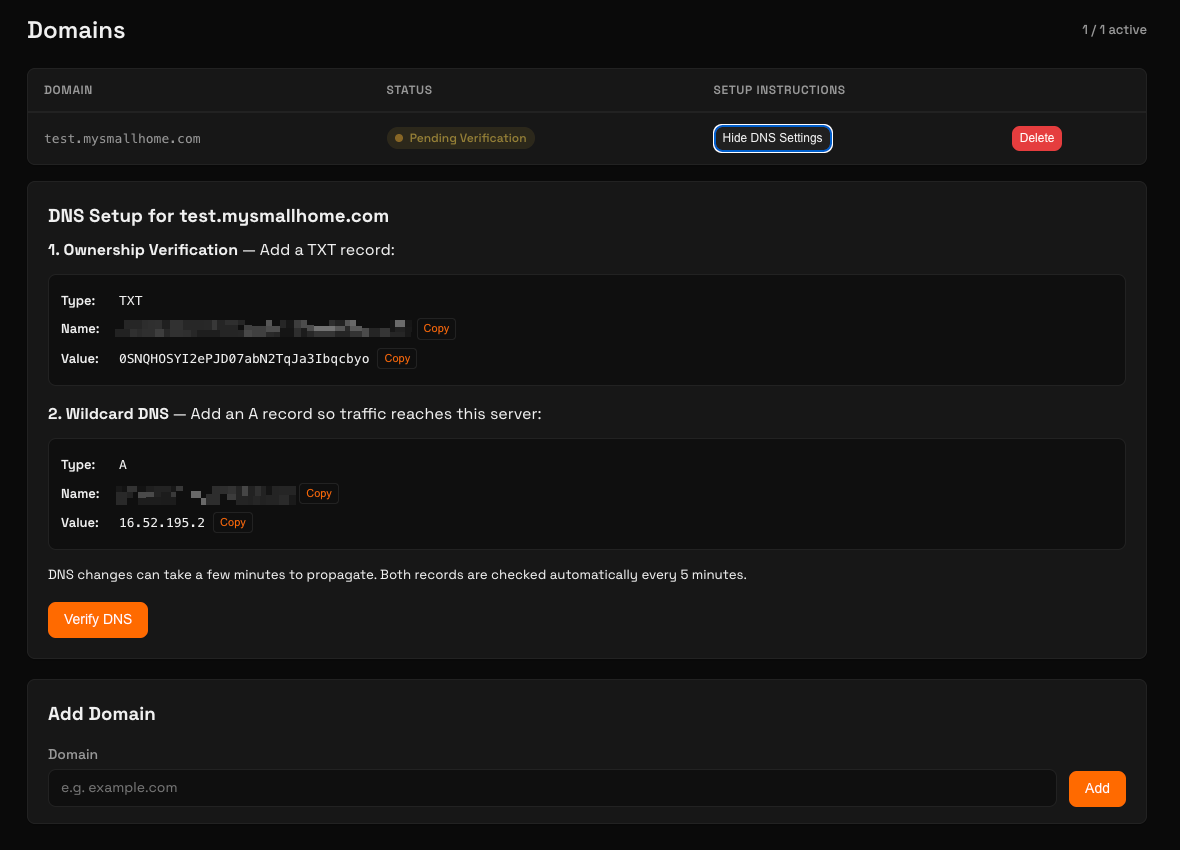This screenshot has height=850, width=1180.
Task: Click the "1 / 1 active" counter
Action: pyautogui.click(x=1114, y=30)
